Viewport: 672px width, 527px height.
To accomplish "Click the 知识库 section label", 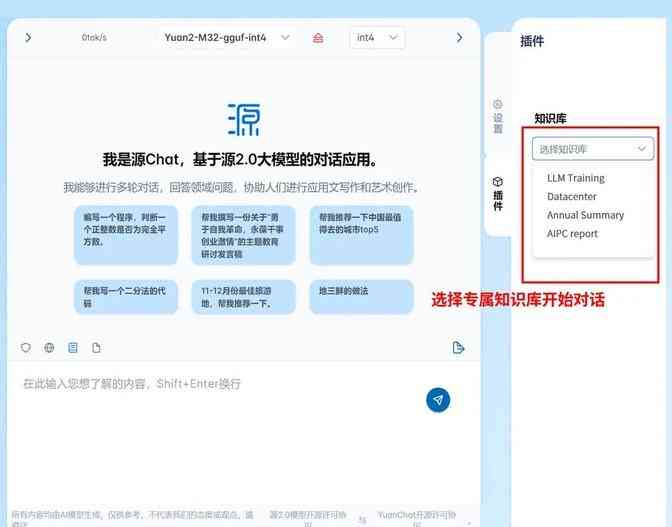I will click(550, 119).
